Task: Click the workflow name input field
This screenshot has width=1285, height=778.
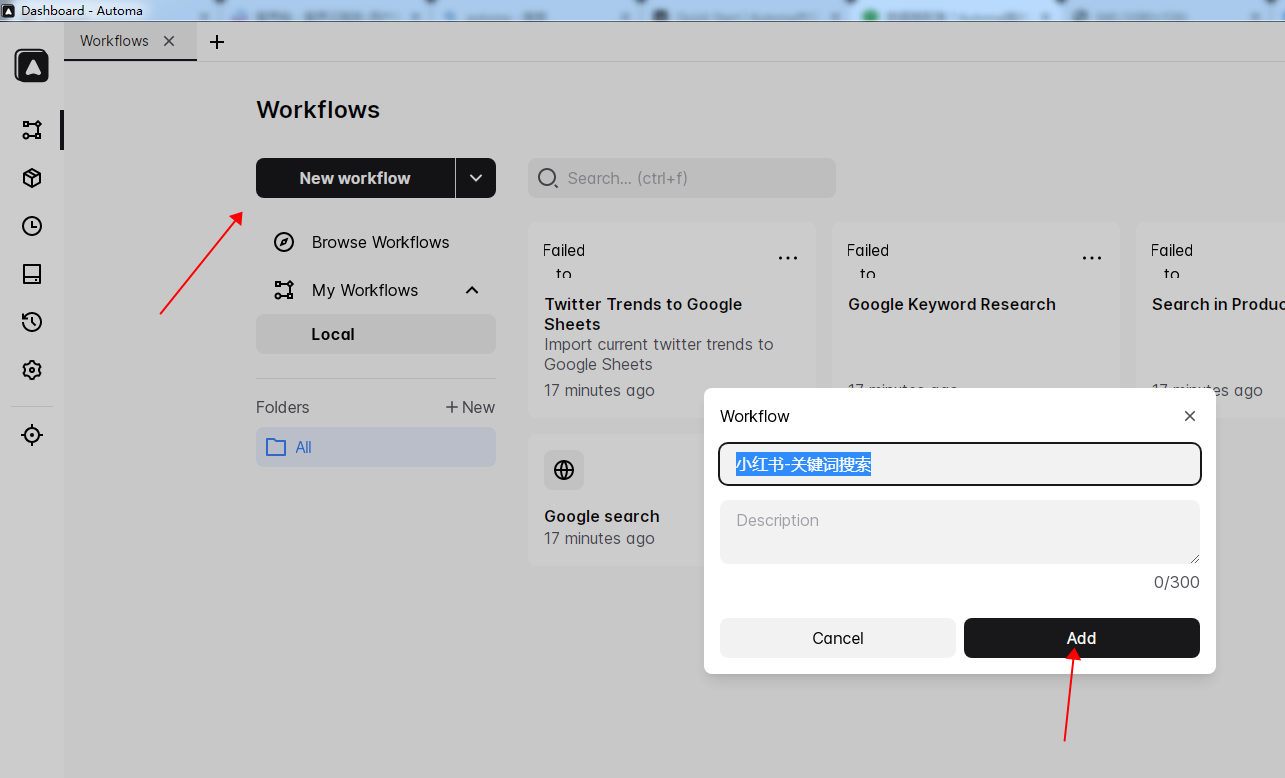Action: [960, 464]
